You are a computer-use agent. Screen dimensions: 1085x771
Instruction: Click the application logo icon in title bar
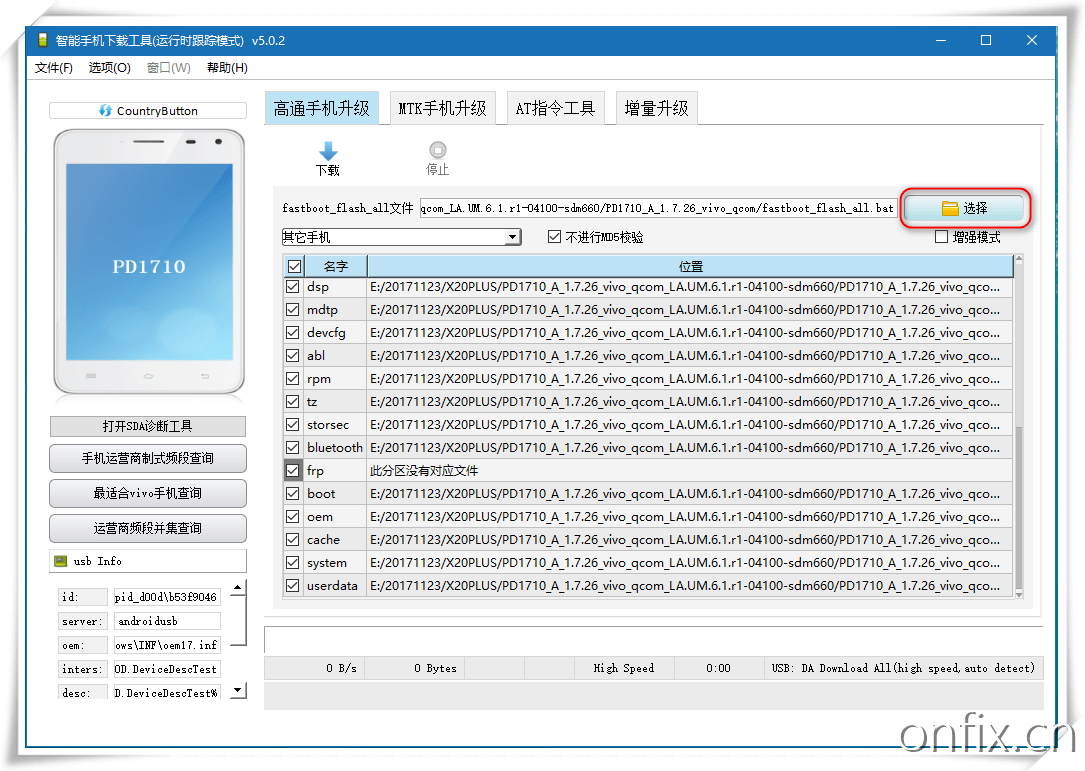pos(42,40)
